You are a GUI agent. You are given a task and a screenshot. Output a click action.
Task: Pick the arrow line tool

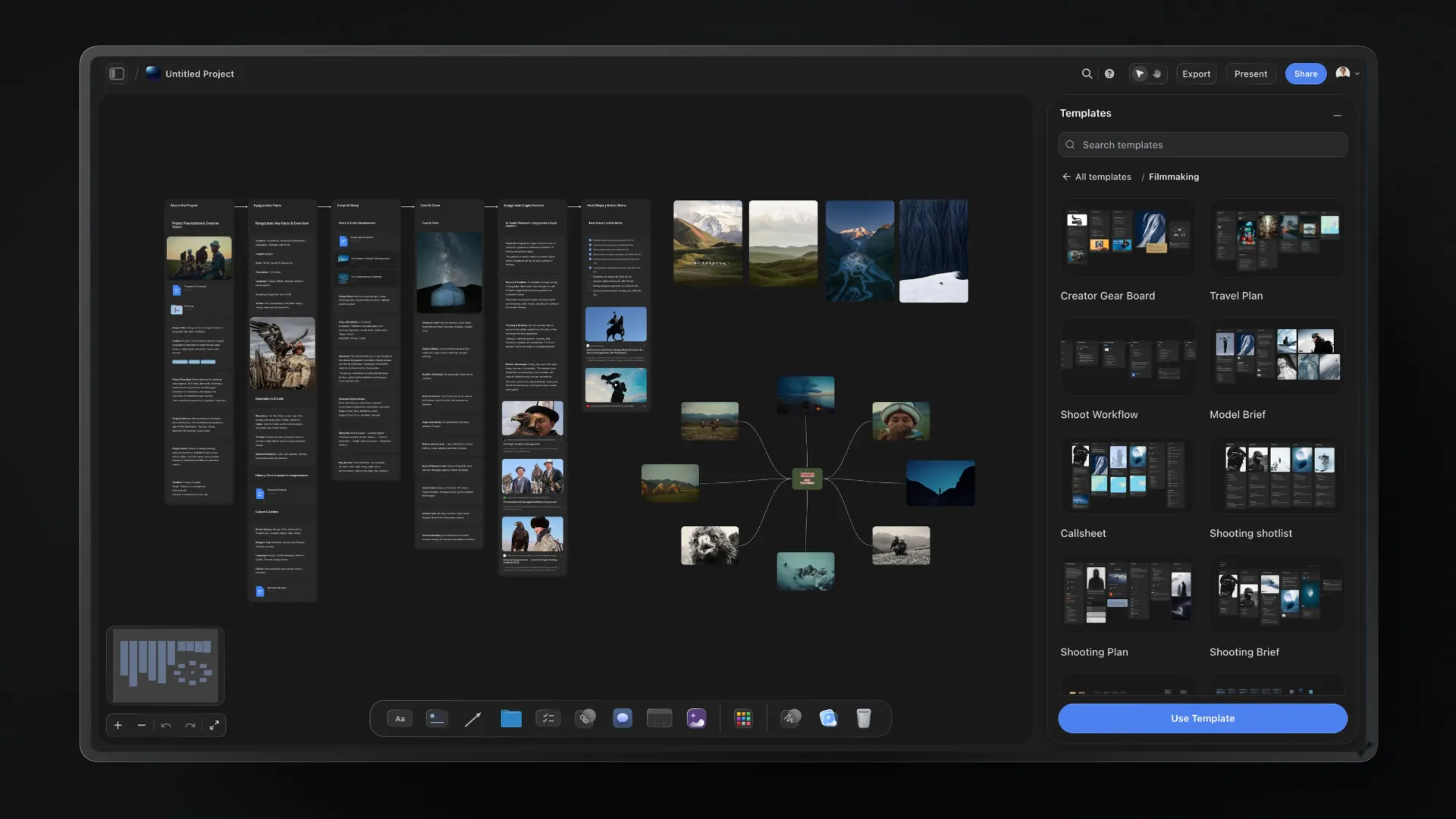[472, 719]
